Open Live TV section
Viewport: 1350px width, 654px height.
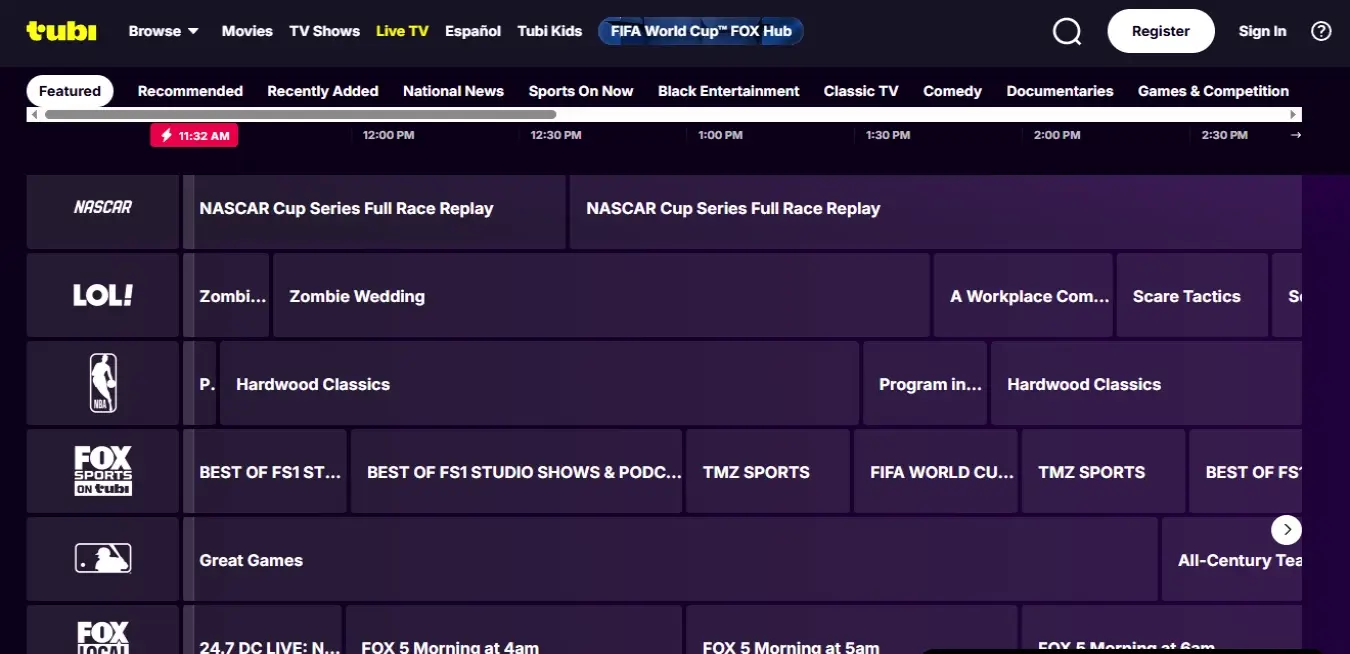click(402, 31)
